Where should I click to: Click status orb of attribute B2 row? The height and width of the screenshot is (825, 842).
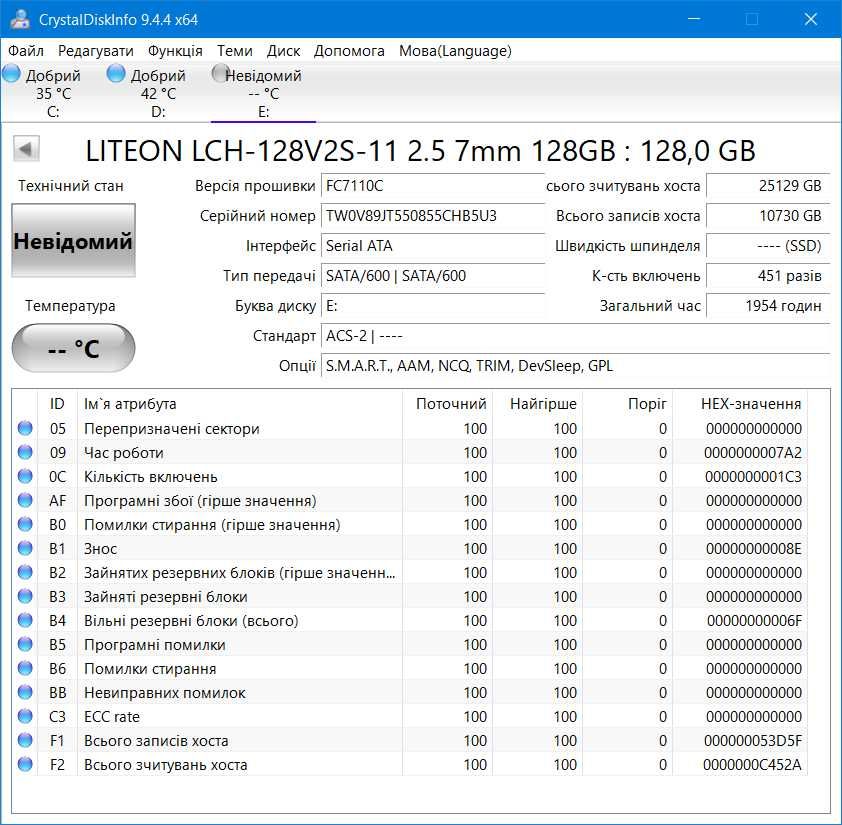(25, 572)
